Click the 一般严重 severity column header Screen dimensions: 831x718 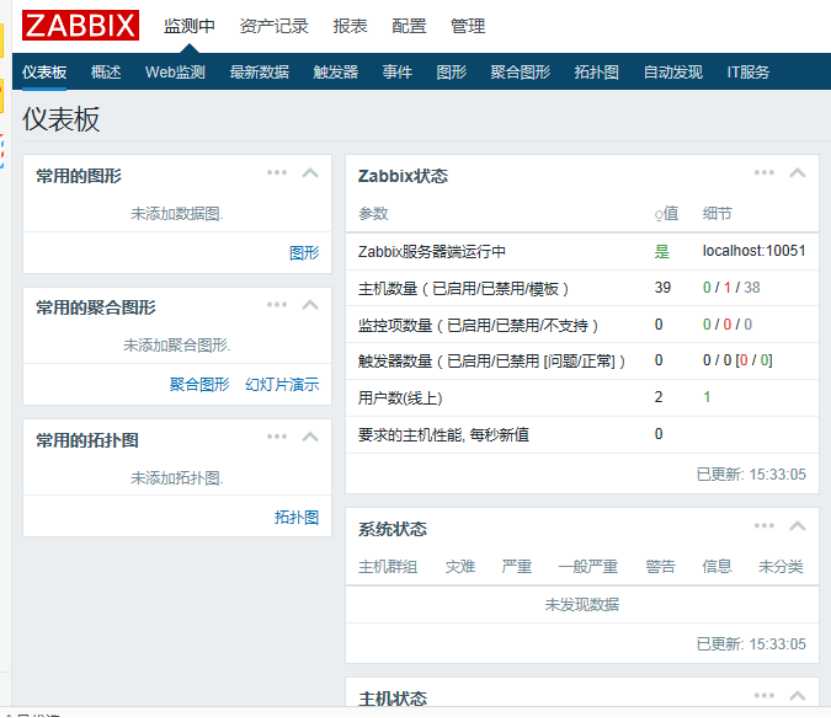click(x=588, y=566)
